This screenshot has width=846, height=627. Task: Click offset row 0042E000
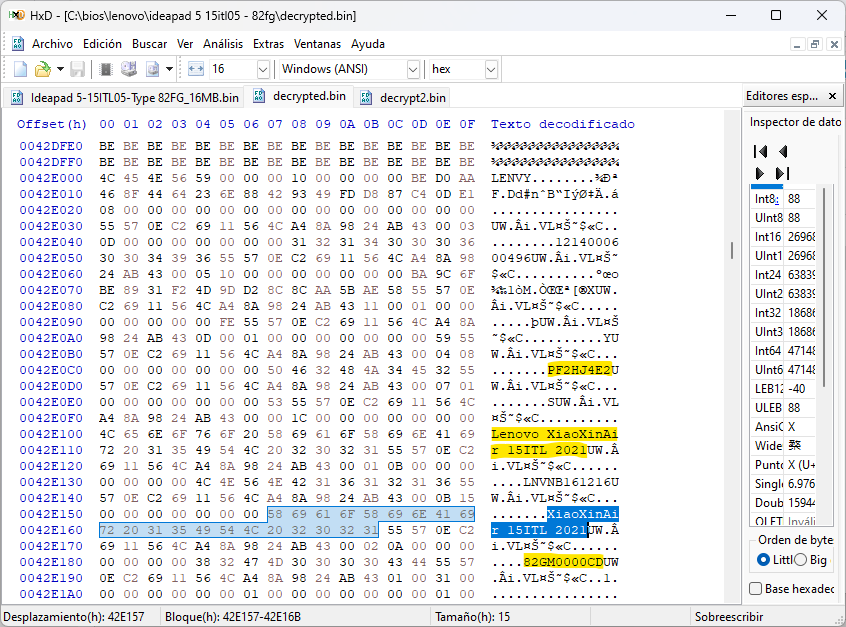[51, 178]
